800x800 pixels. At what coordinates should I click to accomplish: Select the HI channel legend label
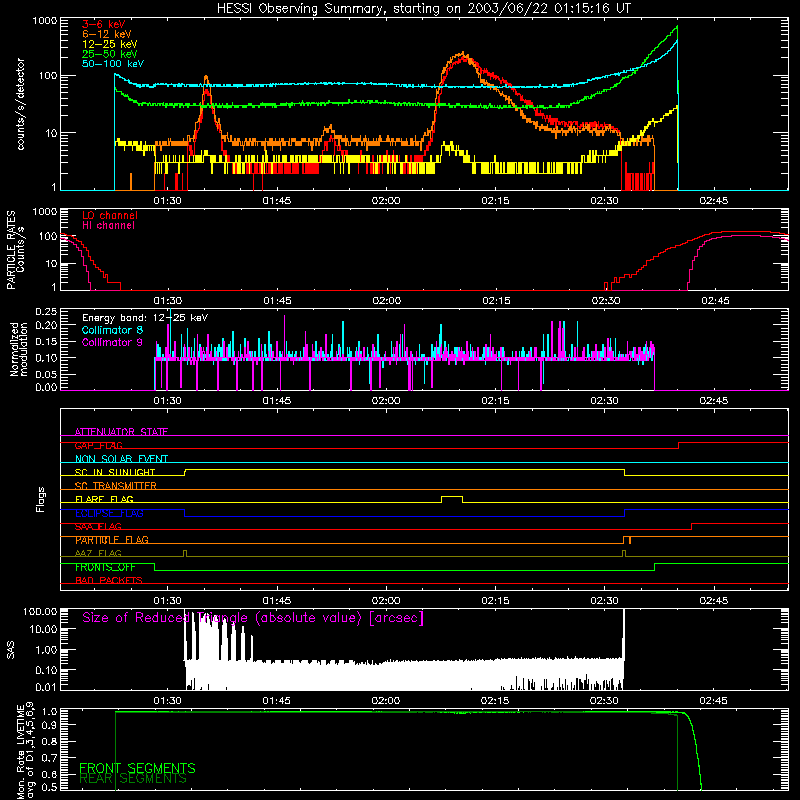tap(108, 226)
